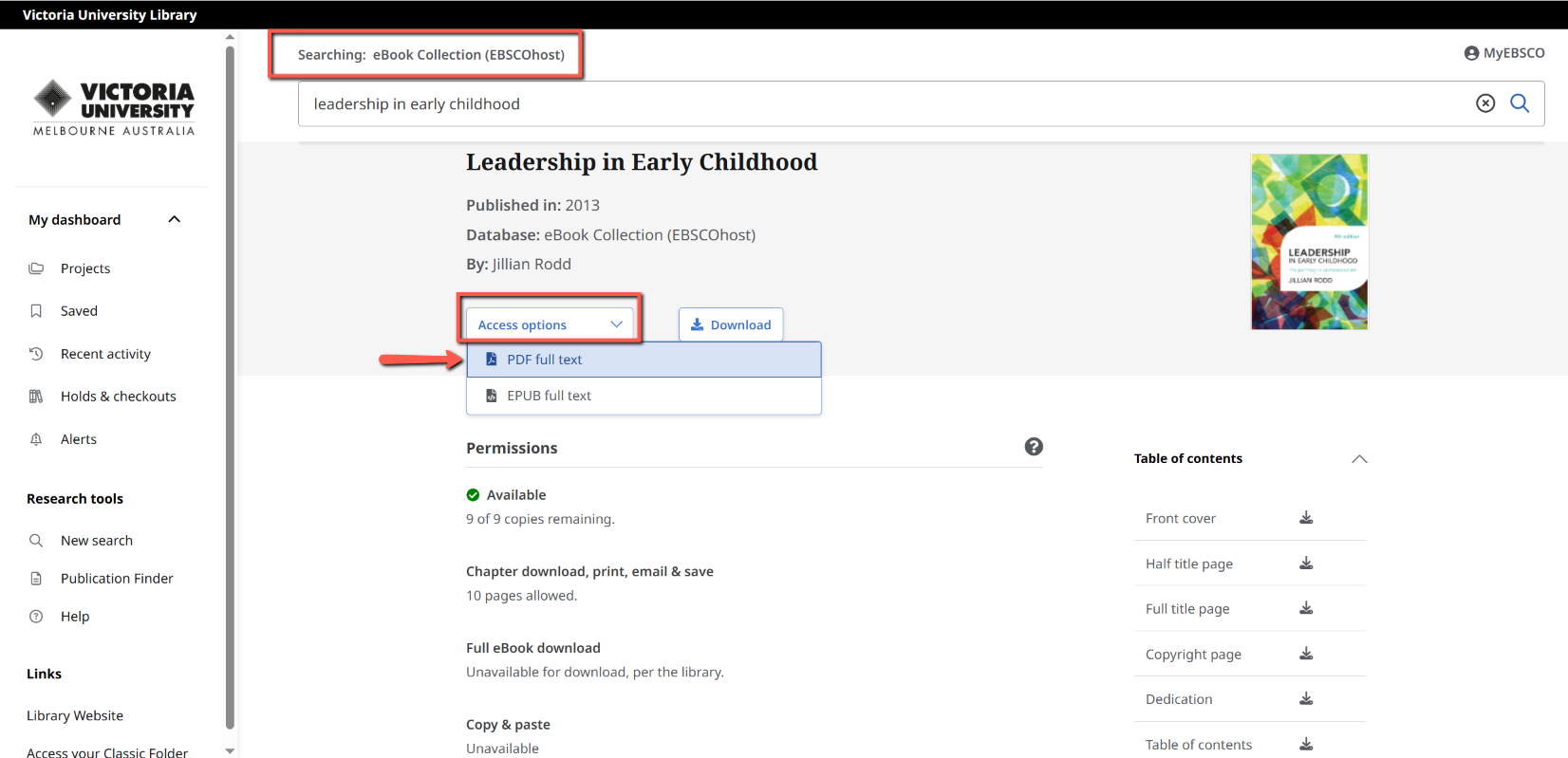This screenshot has width=1568, height=758.
Task: Click author name Jillian Rodd
Action: (x=532, y=264)
